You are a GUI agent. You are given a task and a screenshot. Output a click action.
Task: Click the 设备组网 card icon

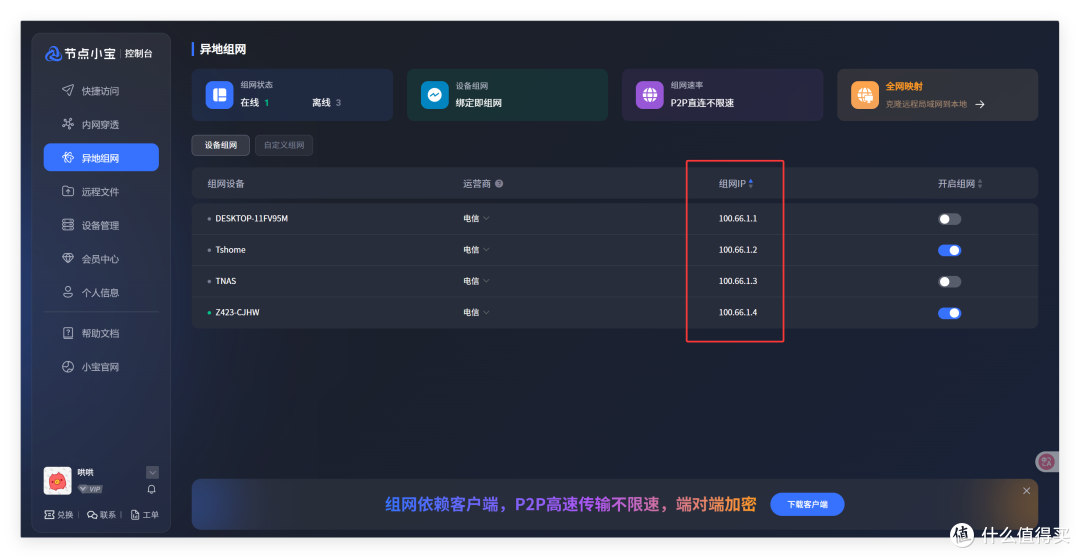coord(435,95)
